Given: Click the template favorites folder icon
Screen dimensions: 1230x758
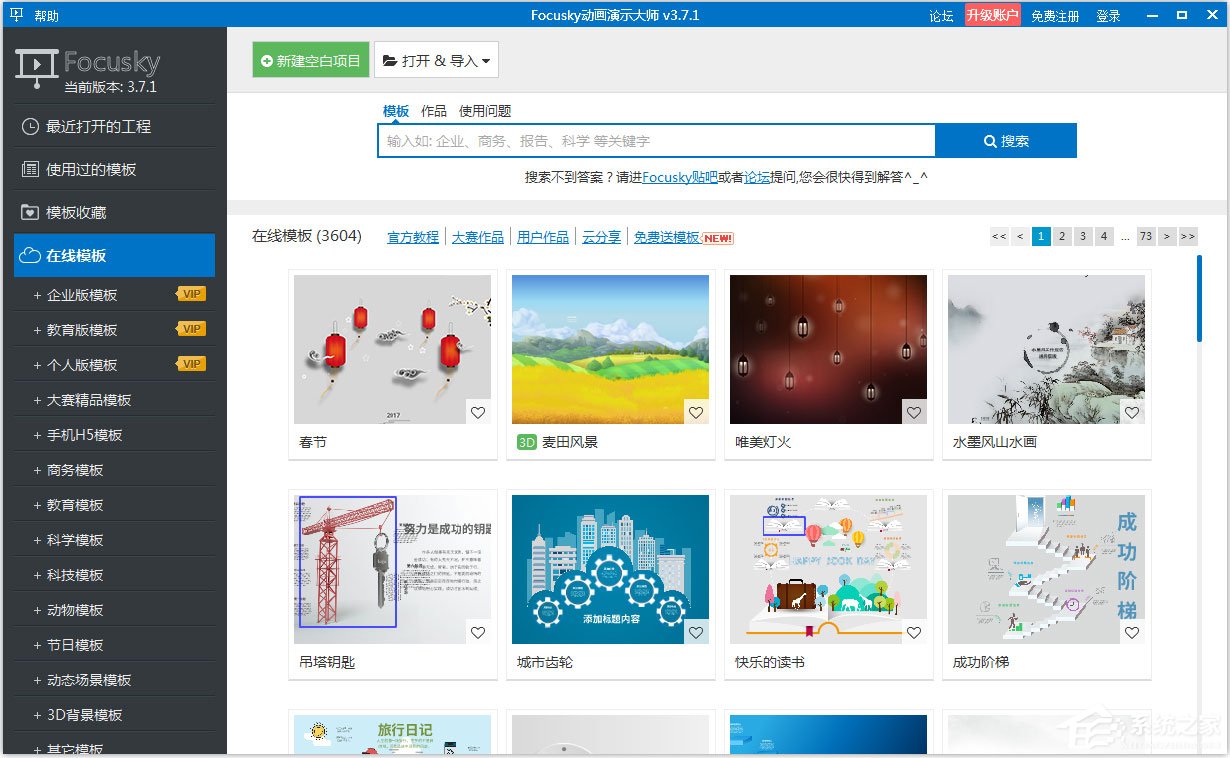Looking at the screenshot, I should click(x=30, y=213).
